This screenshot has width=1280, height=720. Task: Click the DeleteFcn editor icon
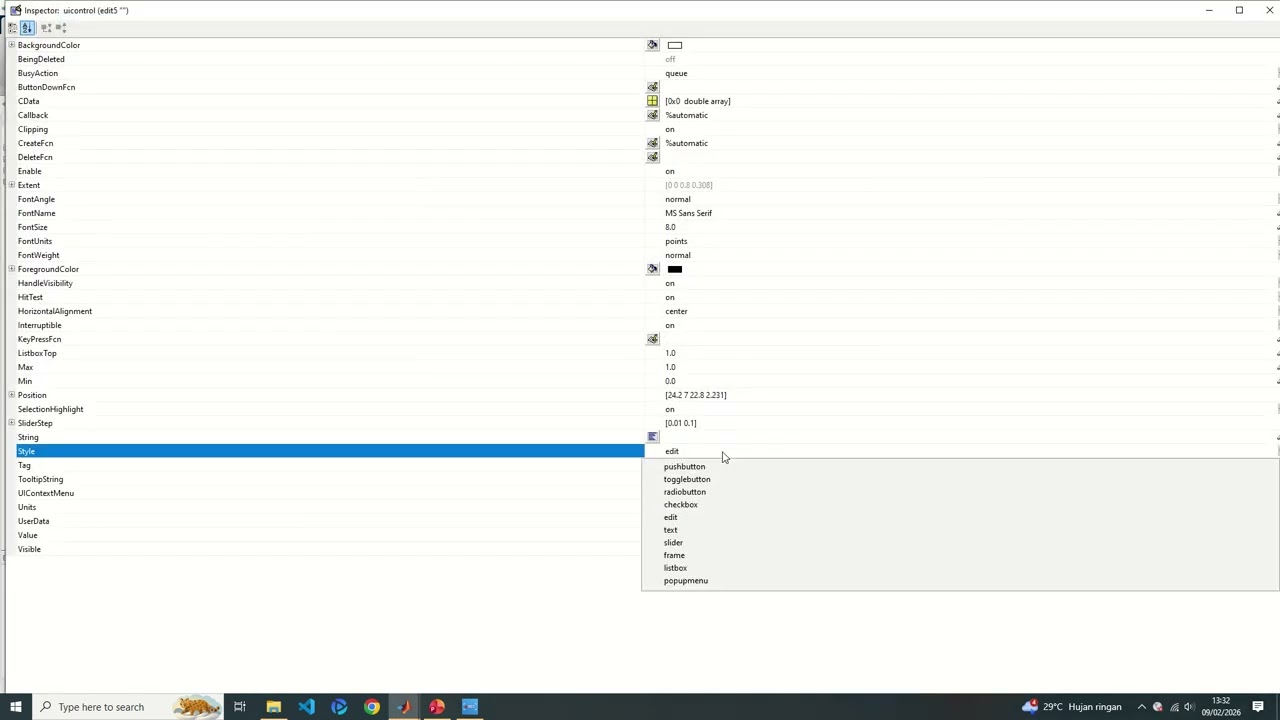click(653, 157)
